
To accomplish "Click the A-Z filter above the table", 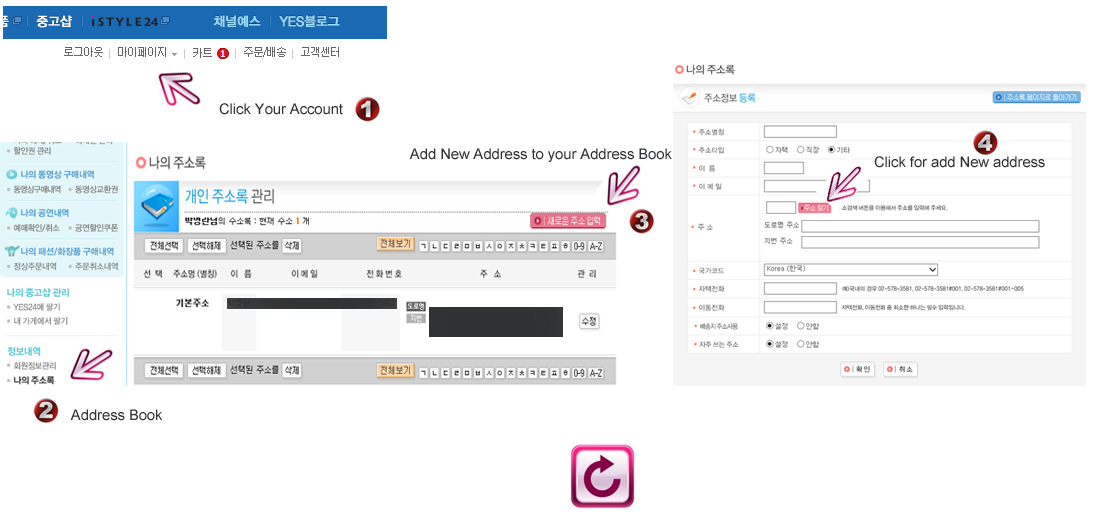I will [596, 246].
